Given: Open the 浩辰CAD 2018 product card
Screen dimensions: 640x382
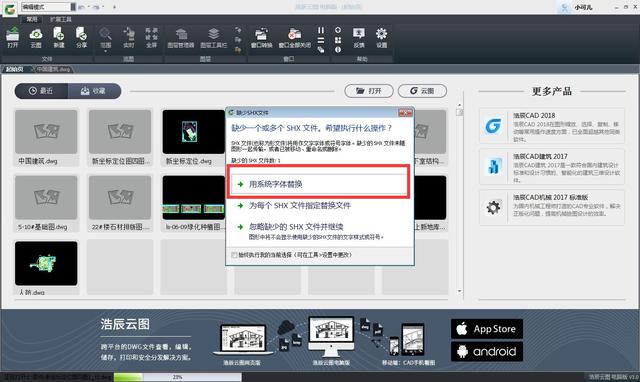Looking at the screenshot, I should [552, 126].
